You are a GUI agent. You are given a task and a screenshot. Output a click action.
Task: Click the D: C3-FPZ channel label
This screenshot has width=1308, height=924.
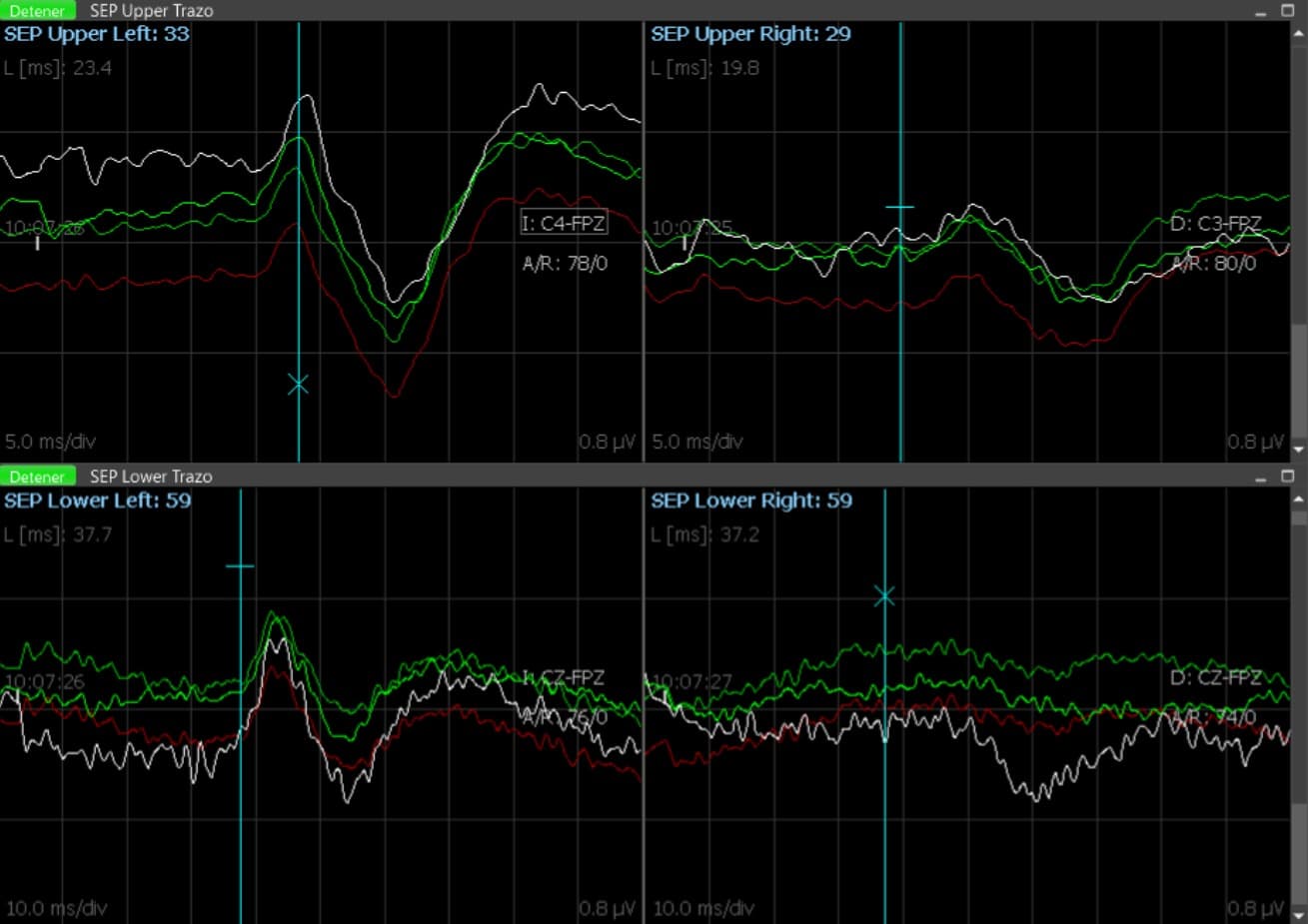click(x=1215, y=224)
